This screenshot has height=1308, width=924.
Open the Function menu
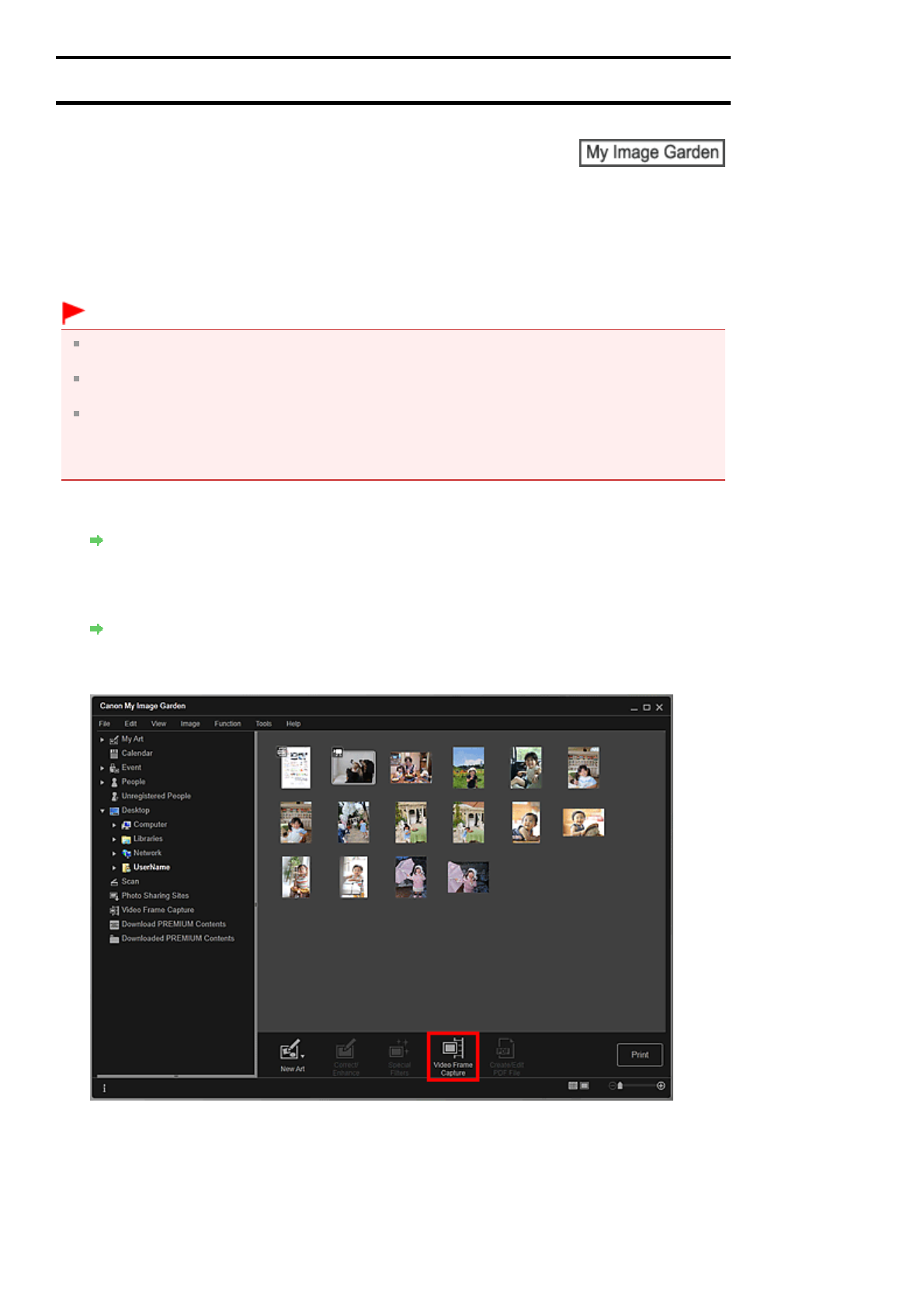pyautogui.click(x=228, y=724)
